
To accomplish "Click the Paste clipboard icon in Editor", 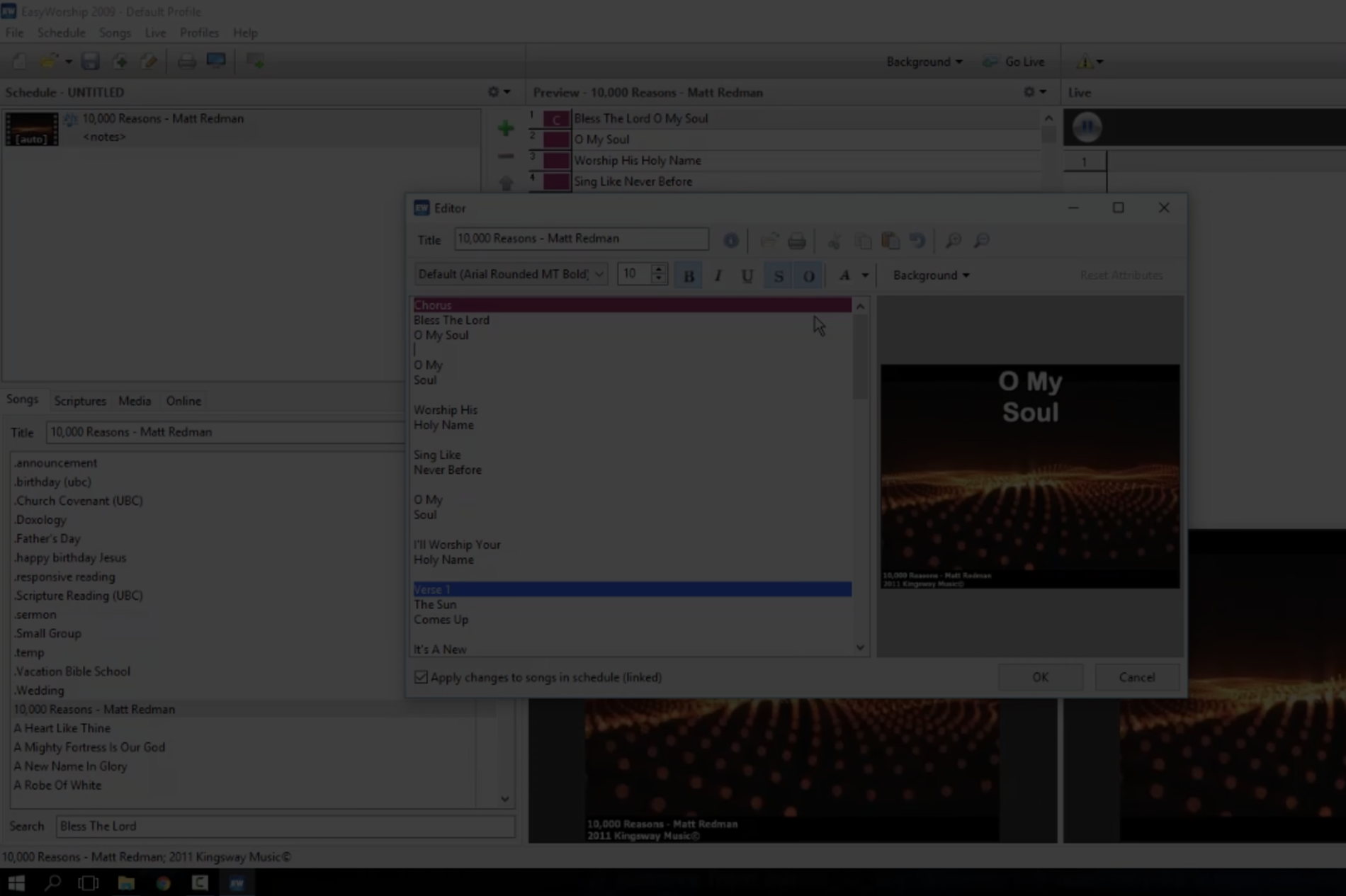I will [890, 241].
